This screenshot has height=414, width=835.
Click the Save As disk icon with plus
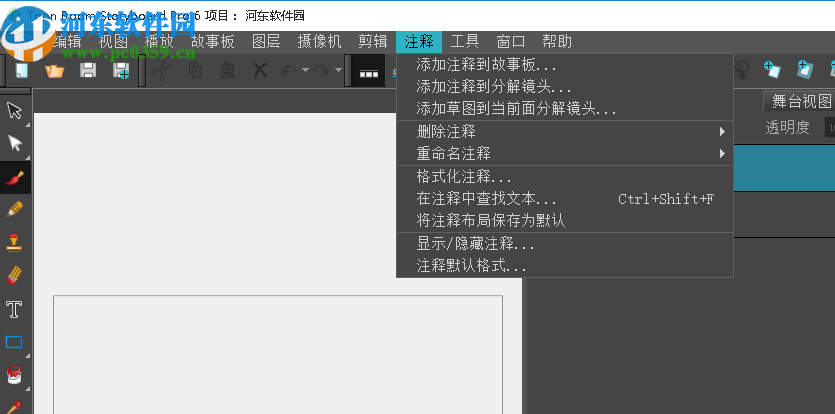click(x=121, y=70)
